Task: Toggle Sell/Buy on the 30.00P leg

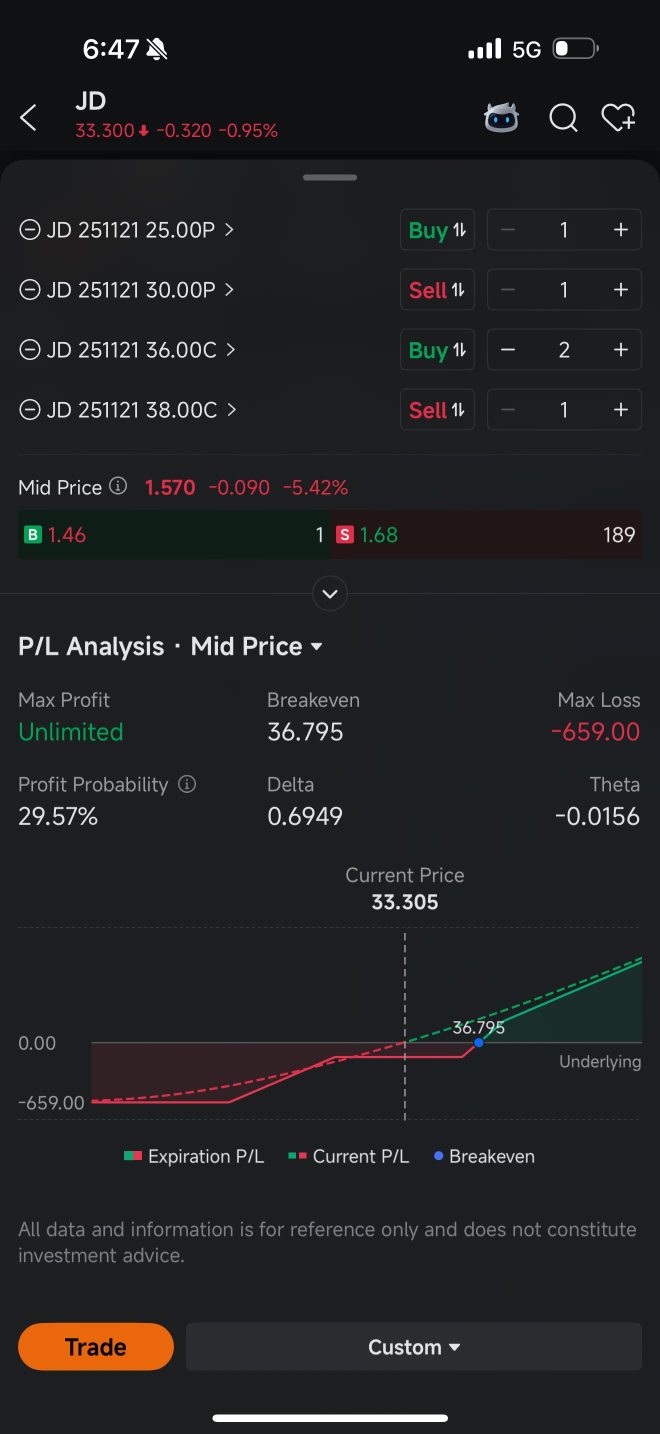Action: pyautogui.click(x=437, y=290)
